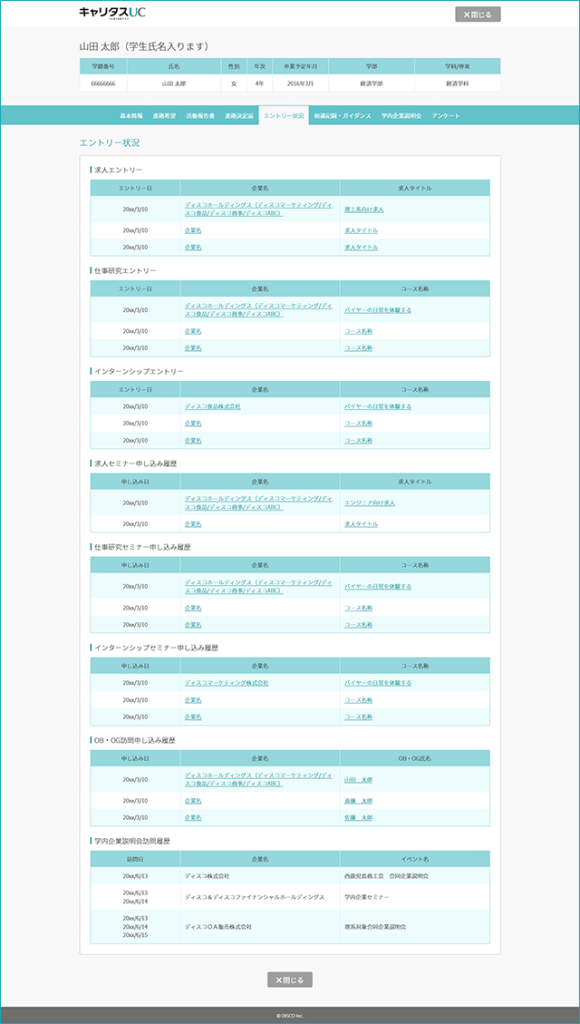The width and height of the screenshot is (580, 1024).
Task: Click the ディスコ&ディスコファイナンシャルホールディングス cell
Action: (x=260, y=897)
